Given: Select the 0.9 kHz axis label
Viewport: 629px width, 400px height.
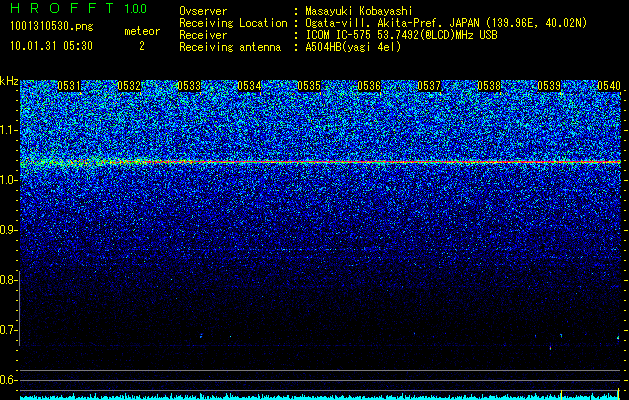Looking at the screenshot, I should [x=8, y=230].
